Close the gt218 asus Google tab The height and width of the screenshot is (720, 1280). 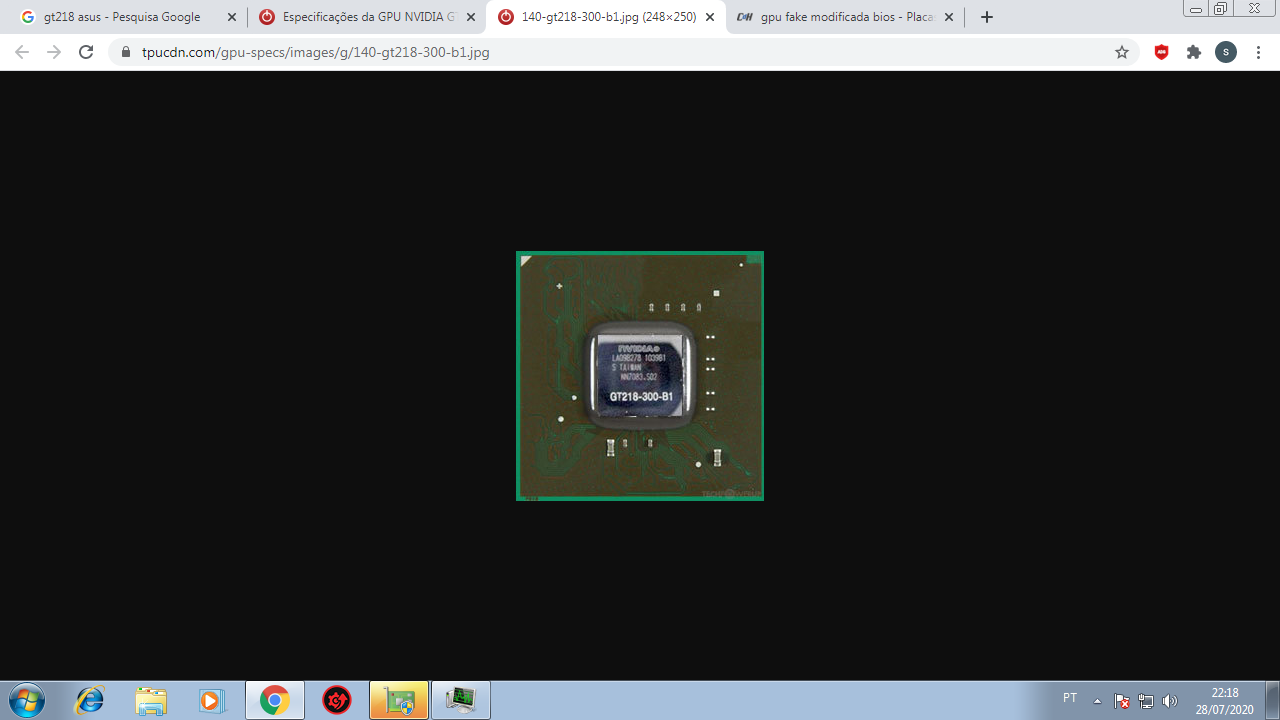(x=232, y=17)
